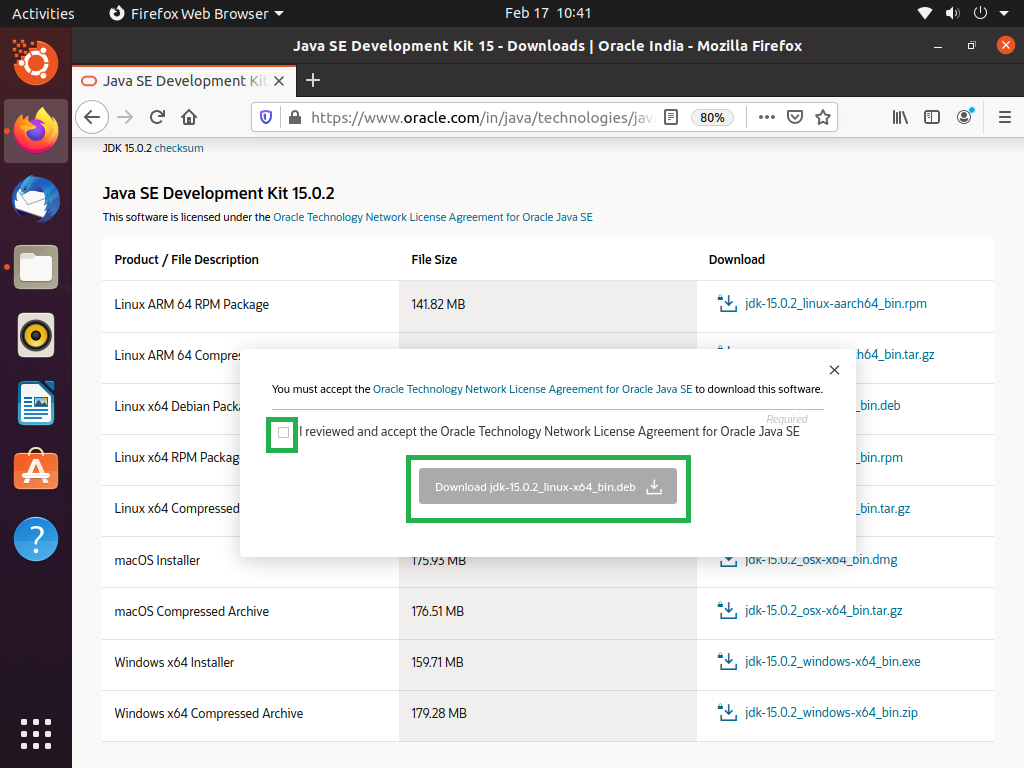Toggle reader view icon
This screenshot has width=1024, height=768.
tap(671, 118)
